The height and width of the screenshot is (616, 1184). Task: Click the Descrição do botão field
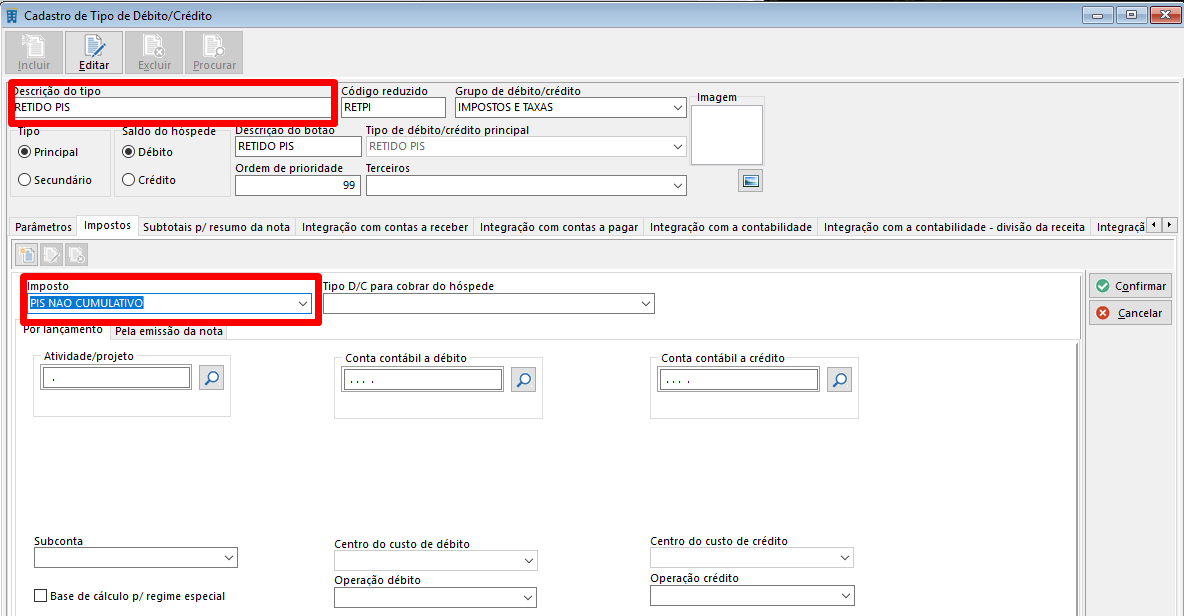298,146
